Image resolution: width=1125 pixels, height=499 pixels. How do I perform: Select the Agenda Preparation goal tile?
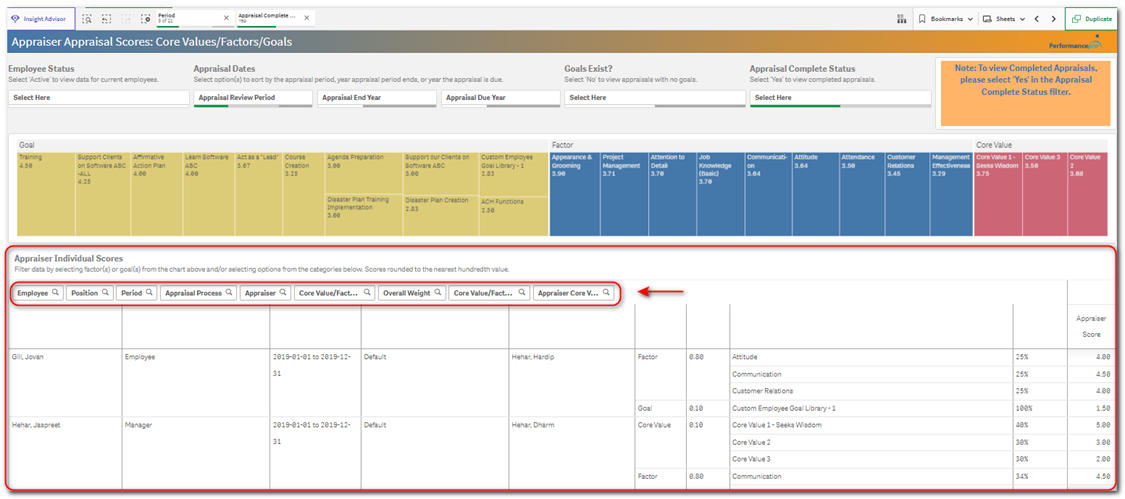[x=363, y=172]
